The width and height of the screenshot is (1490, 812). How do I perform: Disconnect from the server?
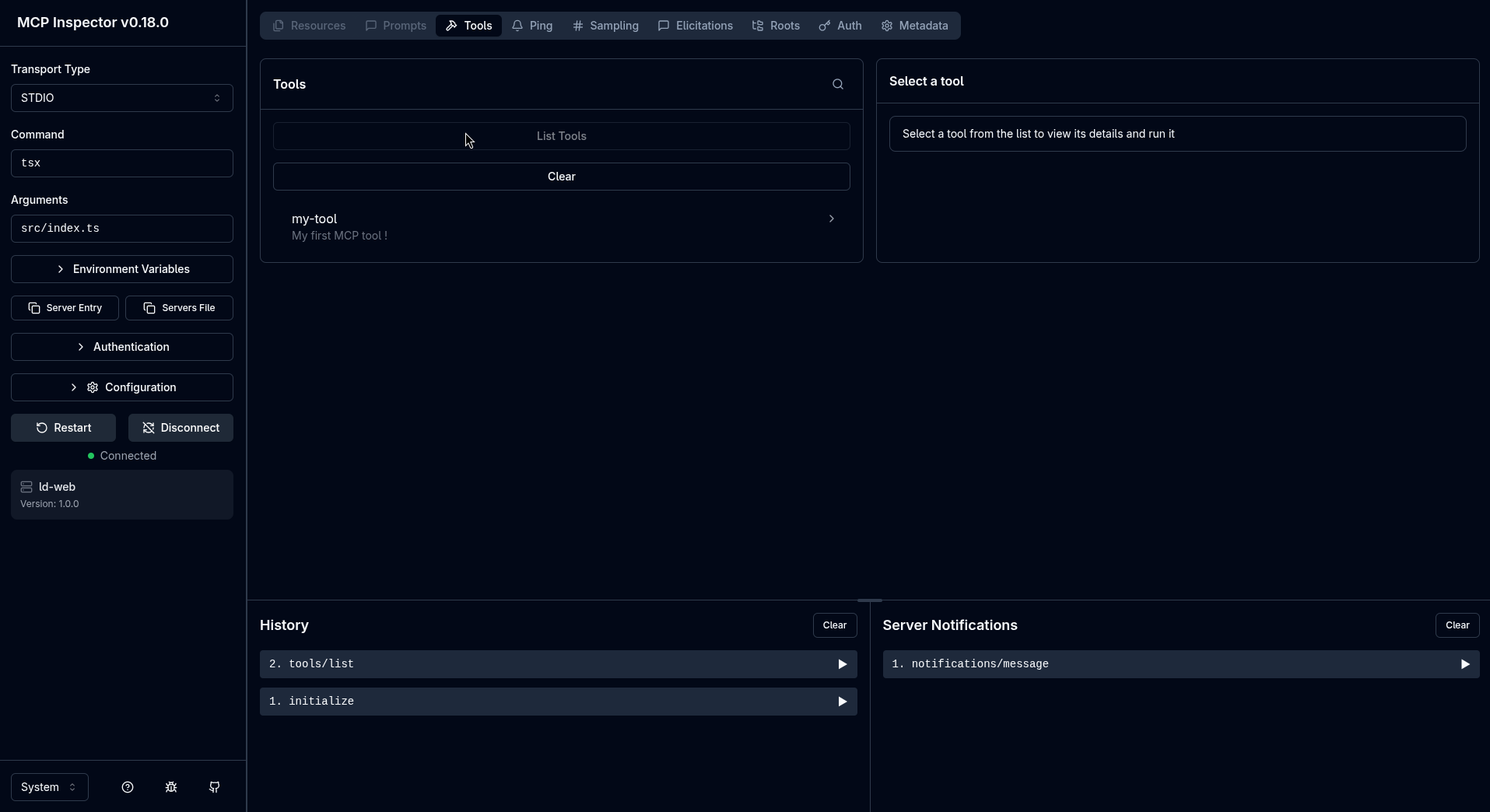pyautogui.click(x=181, y=428)
